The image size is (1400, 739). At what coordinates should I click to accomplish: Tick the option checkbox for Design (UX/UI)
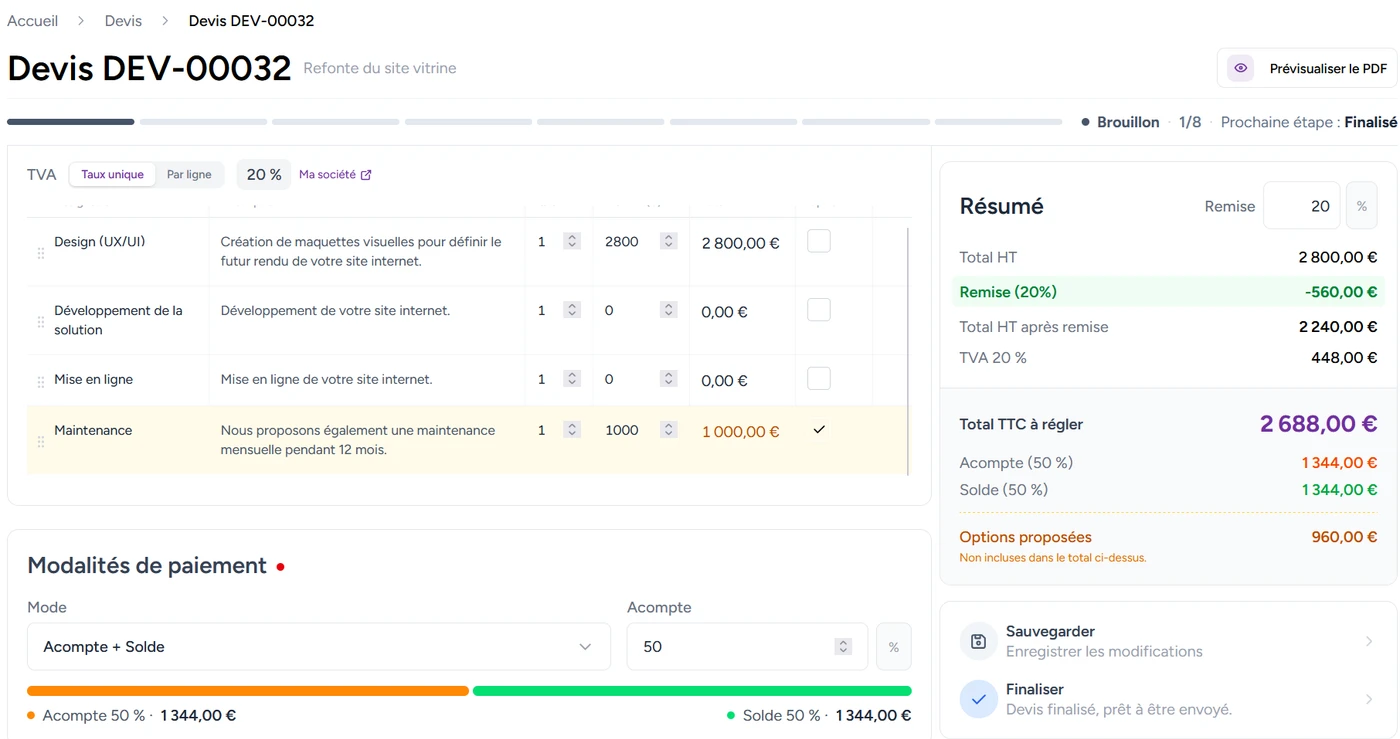click(x=819, y=241)
